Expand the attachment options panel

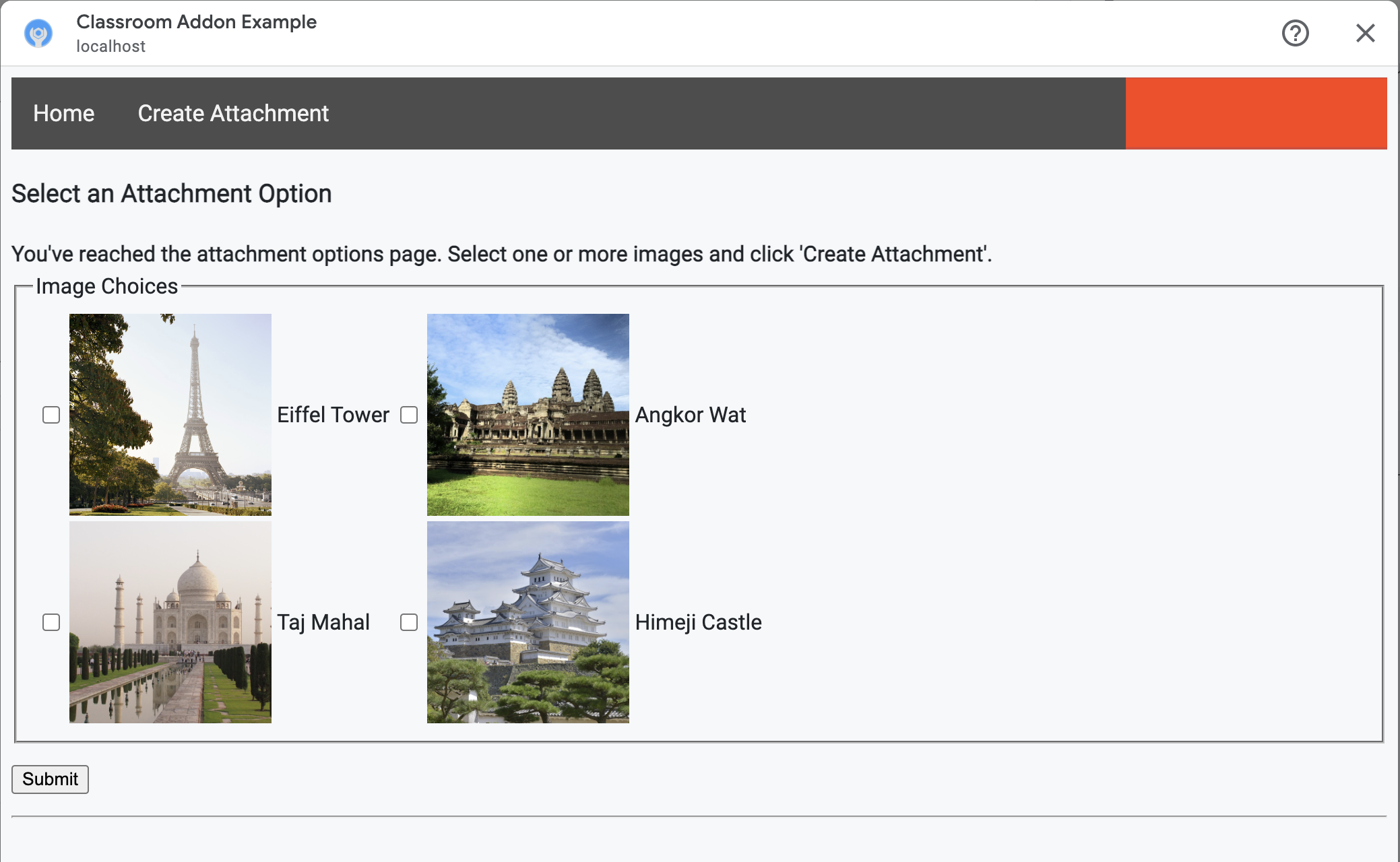pyautogui.click(x=1256, y=113)
